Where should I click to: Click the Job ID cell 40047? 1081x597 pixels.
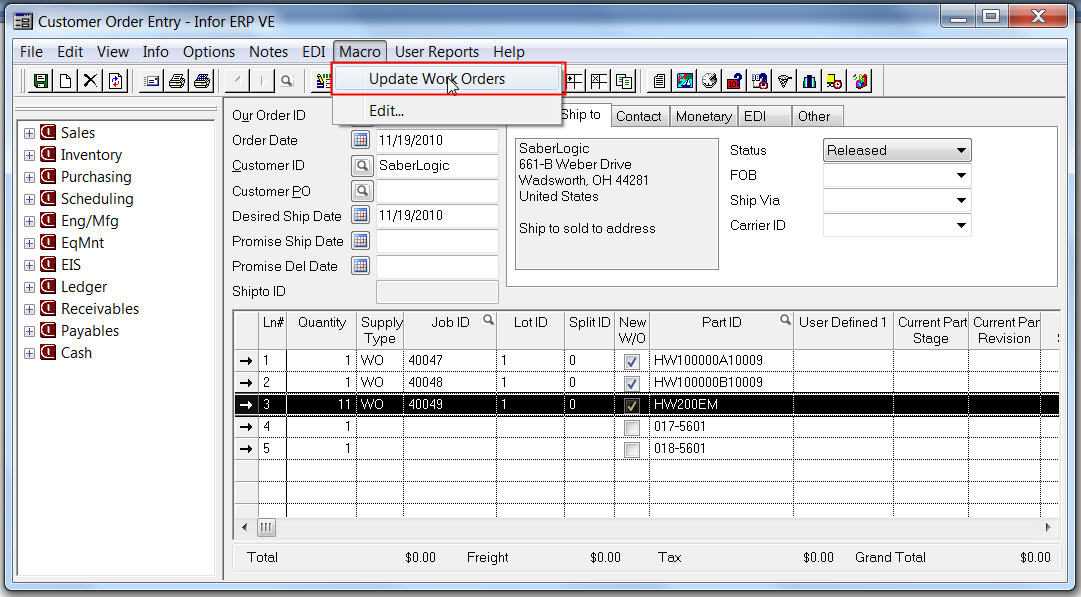pos(449,361)
